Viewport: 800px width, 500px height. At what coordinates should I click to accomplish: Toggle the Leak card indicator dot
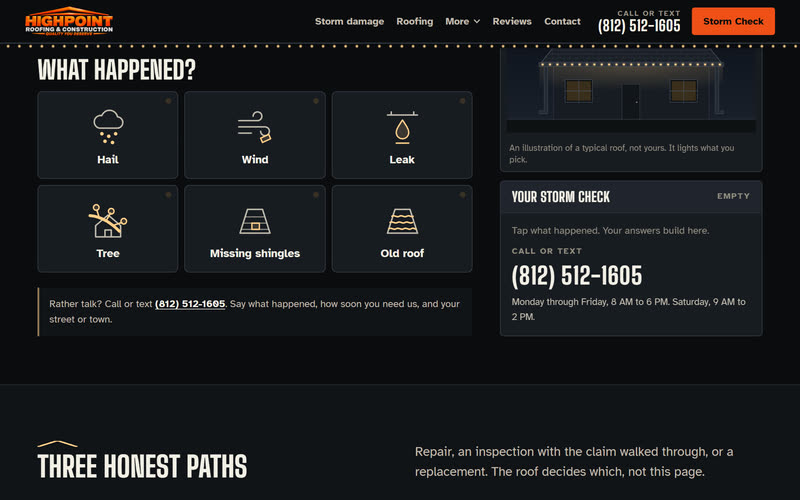click(463, 101)
